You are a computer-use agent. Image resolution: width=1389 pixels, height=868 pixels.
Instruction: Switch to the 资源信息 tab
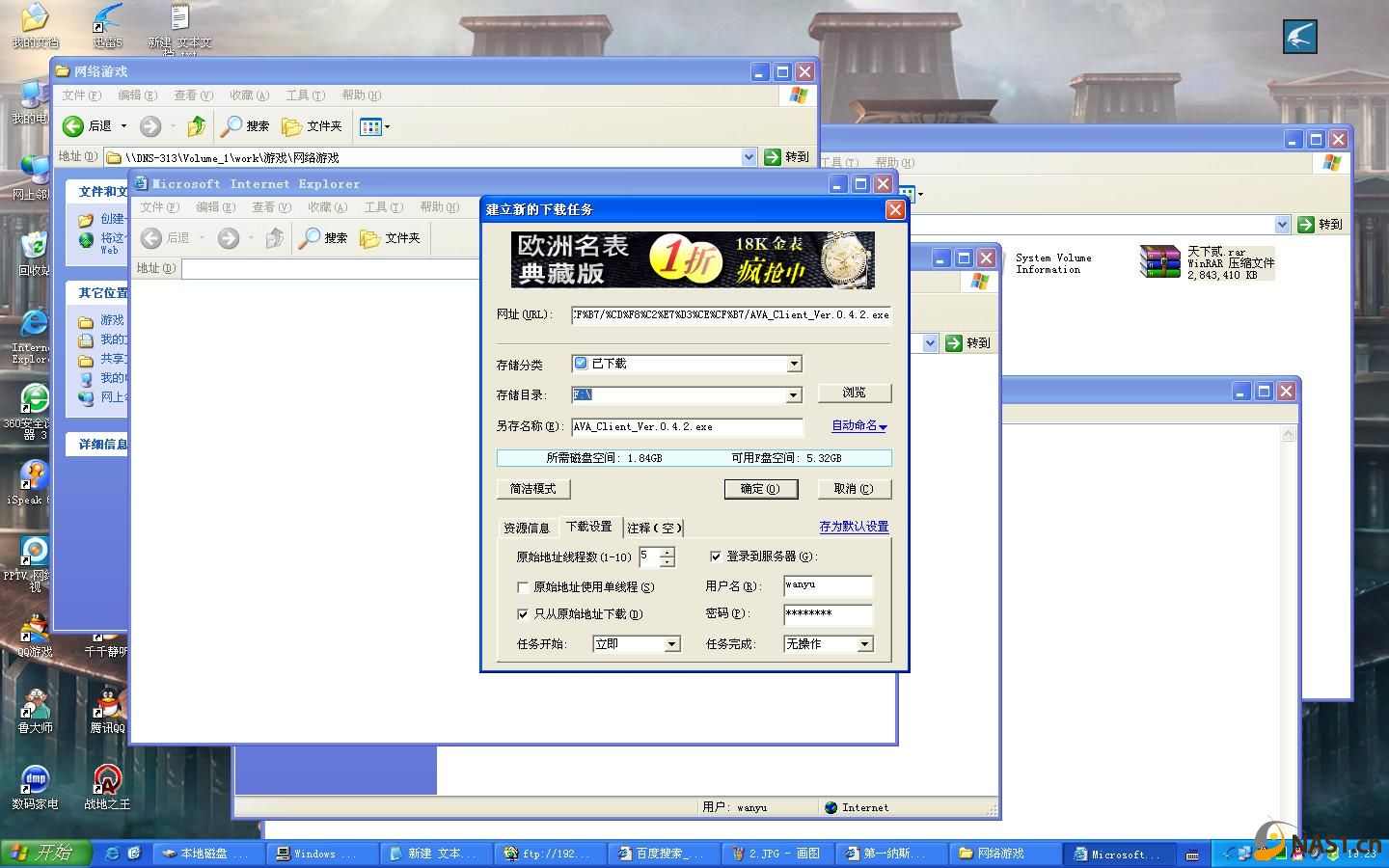[527, 528]
